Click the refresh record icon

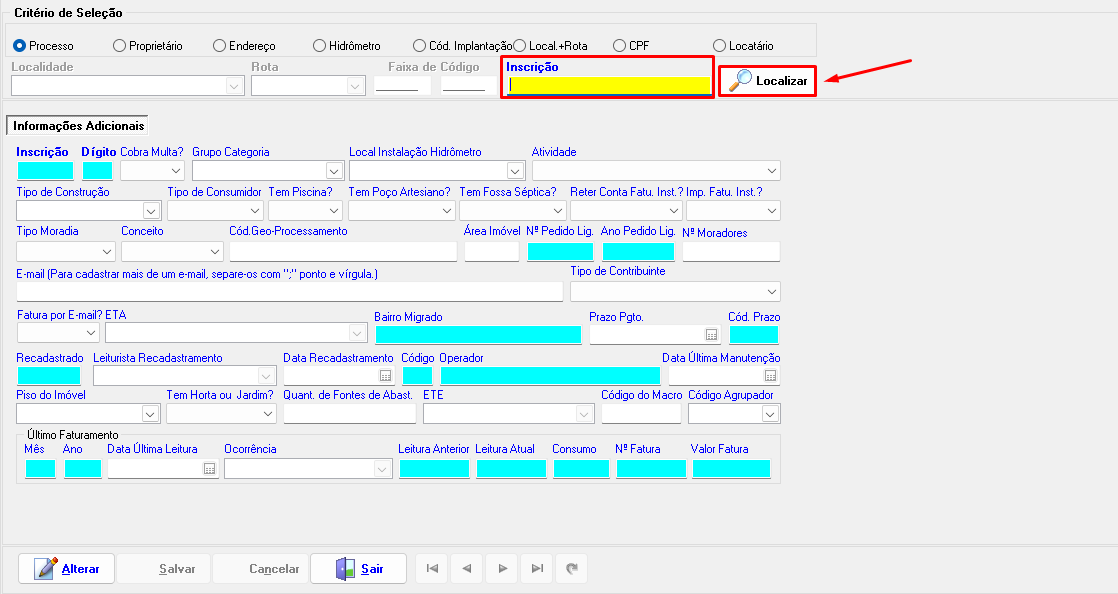click(572, 569)
